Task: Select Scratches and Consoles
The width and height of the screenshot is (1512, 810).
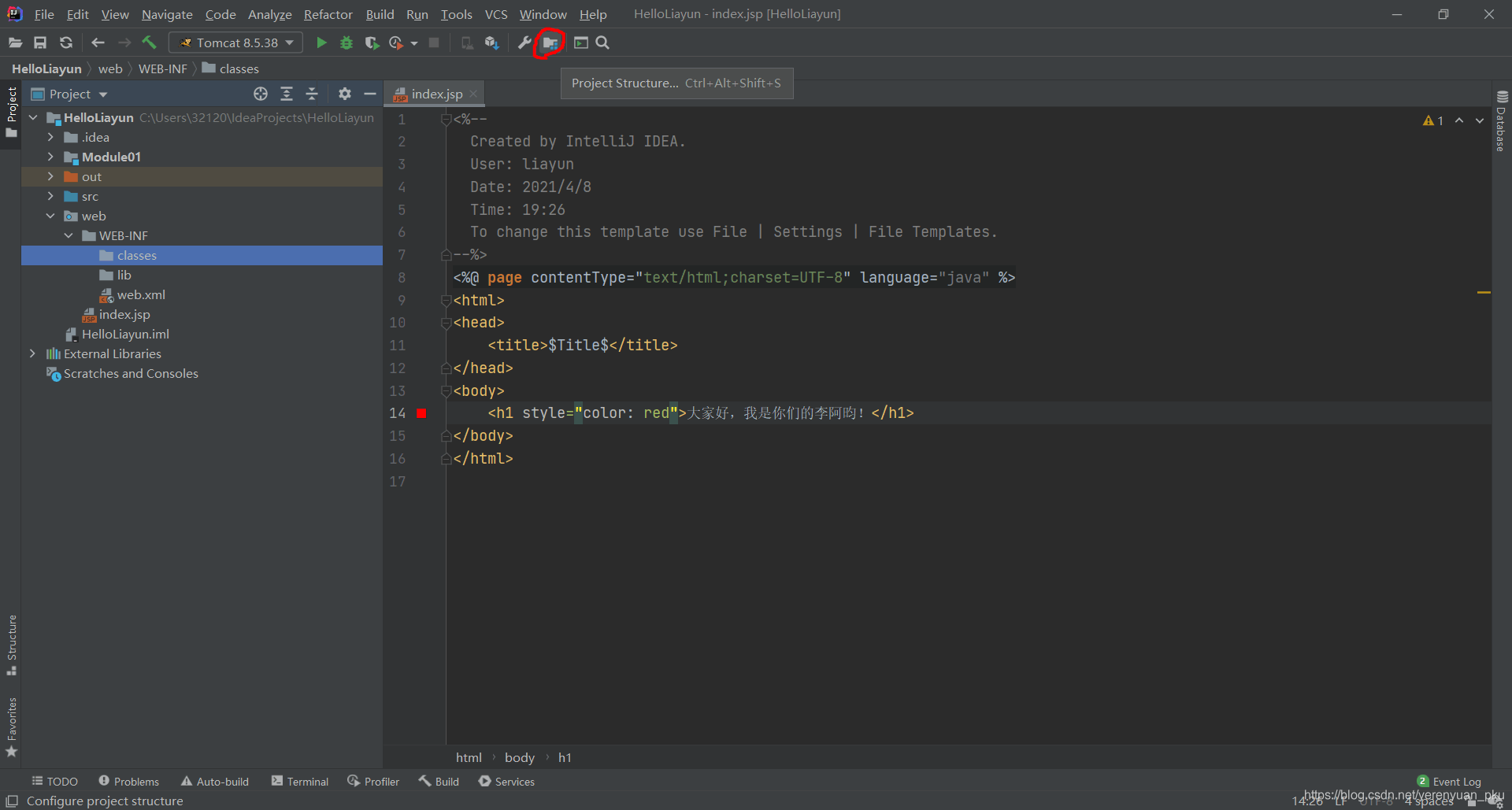Action: [131, 373]
